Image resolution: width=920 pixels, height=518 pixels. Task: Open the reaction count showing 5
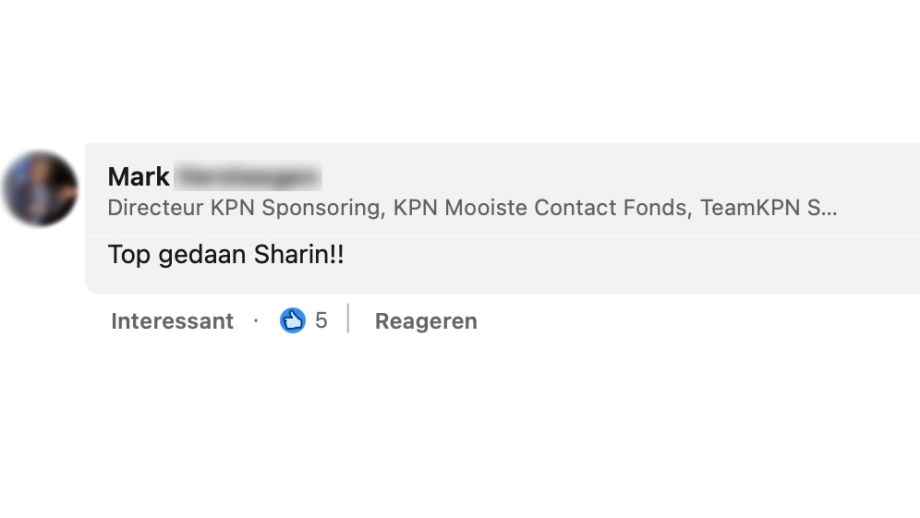[x=321, y=321]
